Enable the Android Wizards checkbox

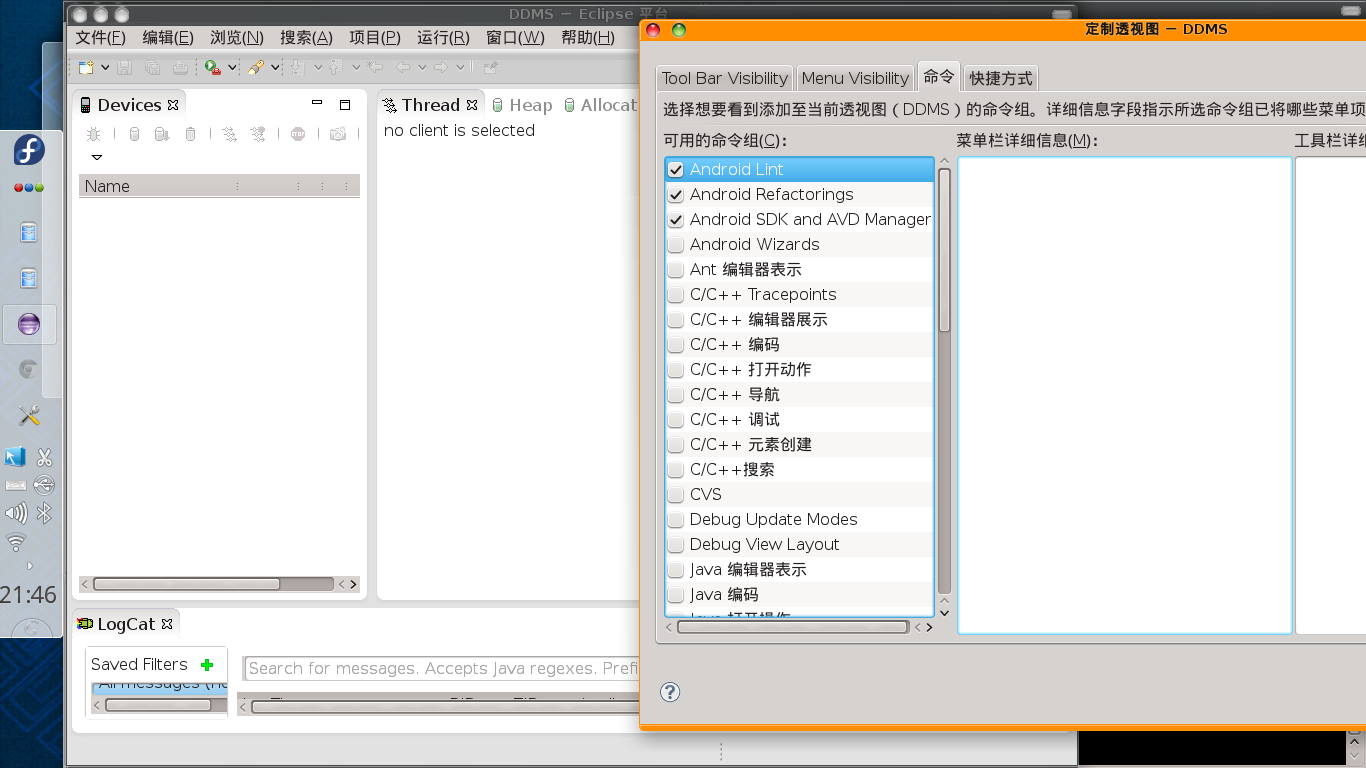tap(676, 245)
